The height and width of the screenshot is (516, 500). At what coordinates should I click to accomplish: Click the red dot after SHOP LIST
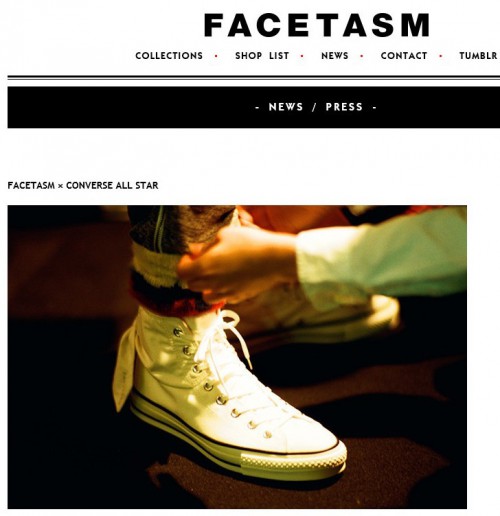(x=302, y=56)
